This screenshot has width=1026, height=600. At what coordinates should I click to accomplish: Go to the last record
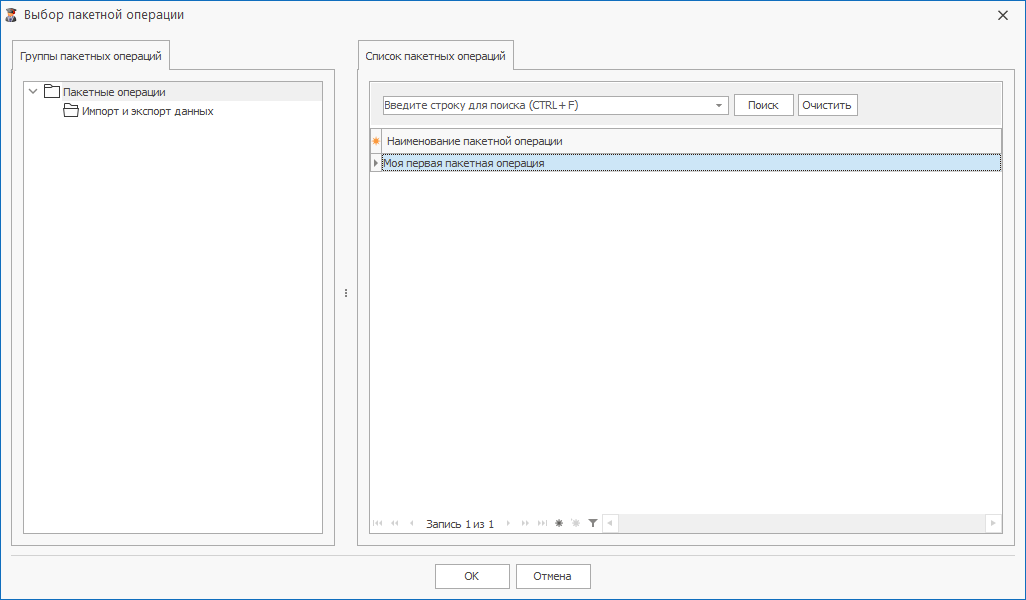[542, 523]
